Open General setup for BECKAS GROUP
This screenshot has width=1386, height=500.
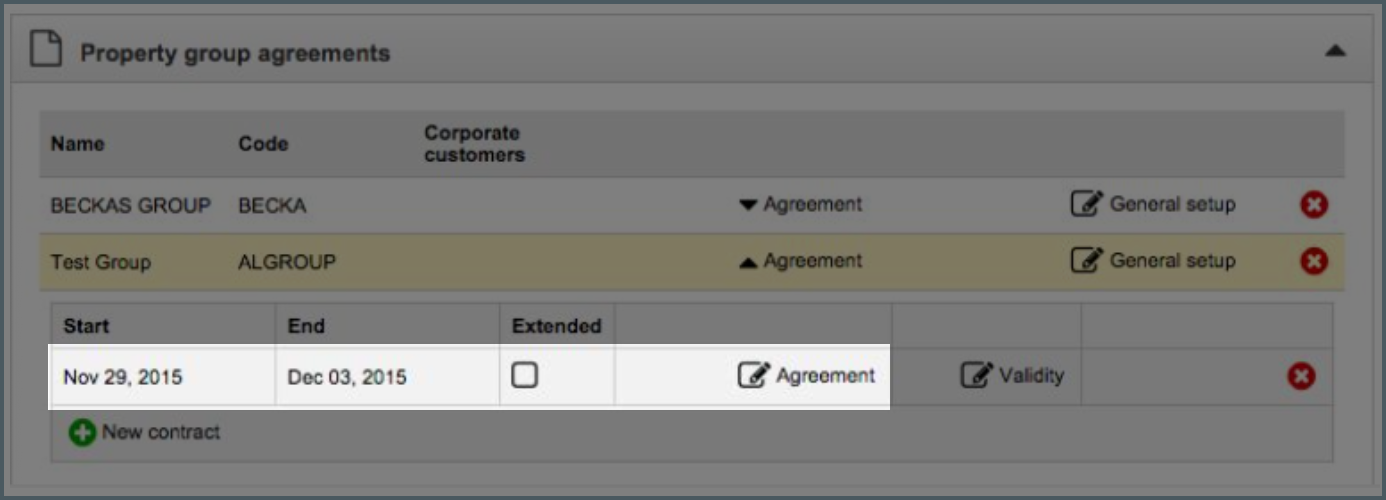click(x=1154, y=205)
